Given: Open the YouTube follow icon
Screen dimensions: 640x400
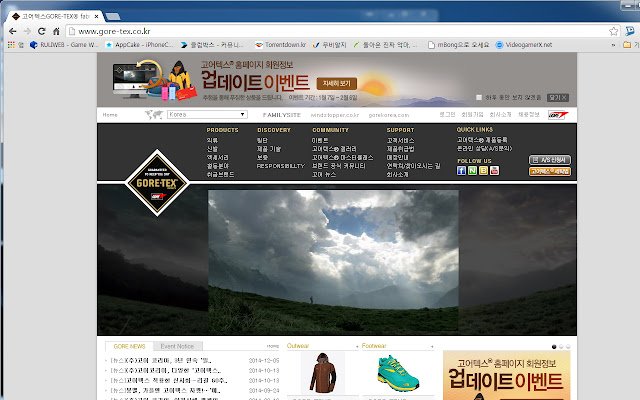Looking at the screenshot, I should tap(494, 171).
